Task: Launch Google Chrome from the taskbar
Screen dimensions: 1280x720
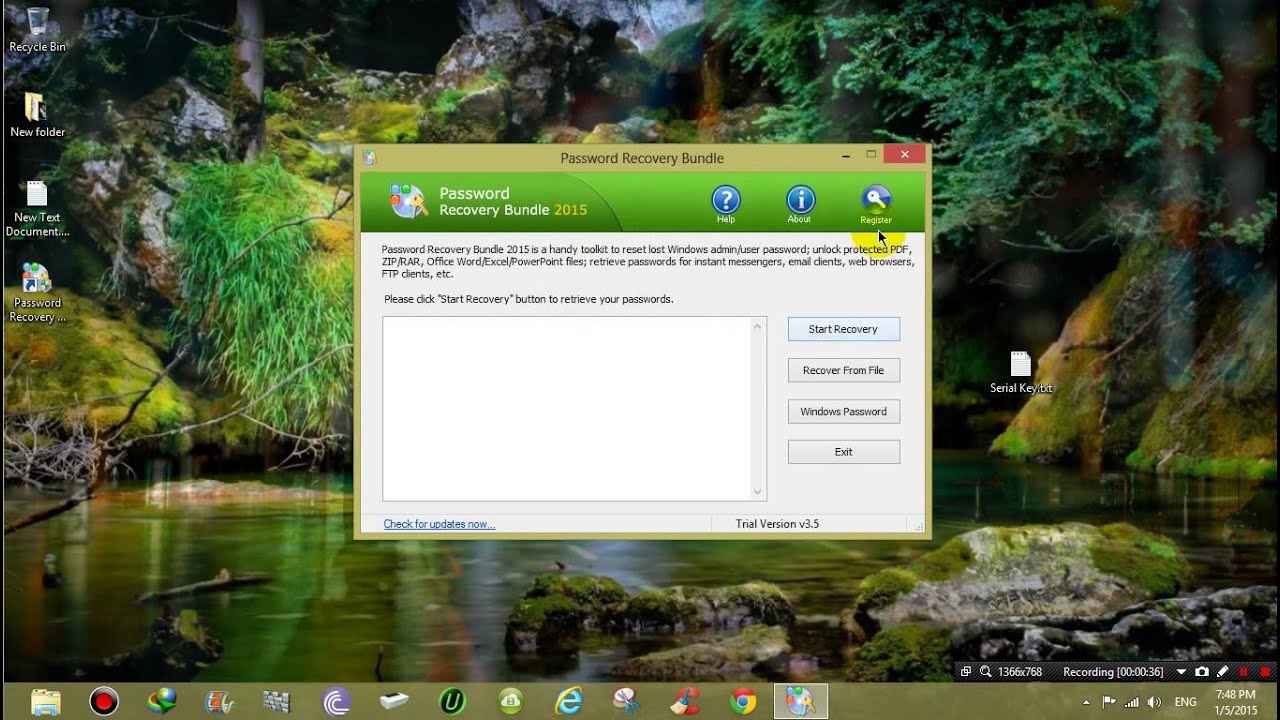Action: [x=742, y=702]
